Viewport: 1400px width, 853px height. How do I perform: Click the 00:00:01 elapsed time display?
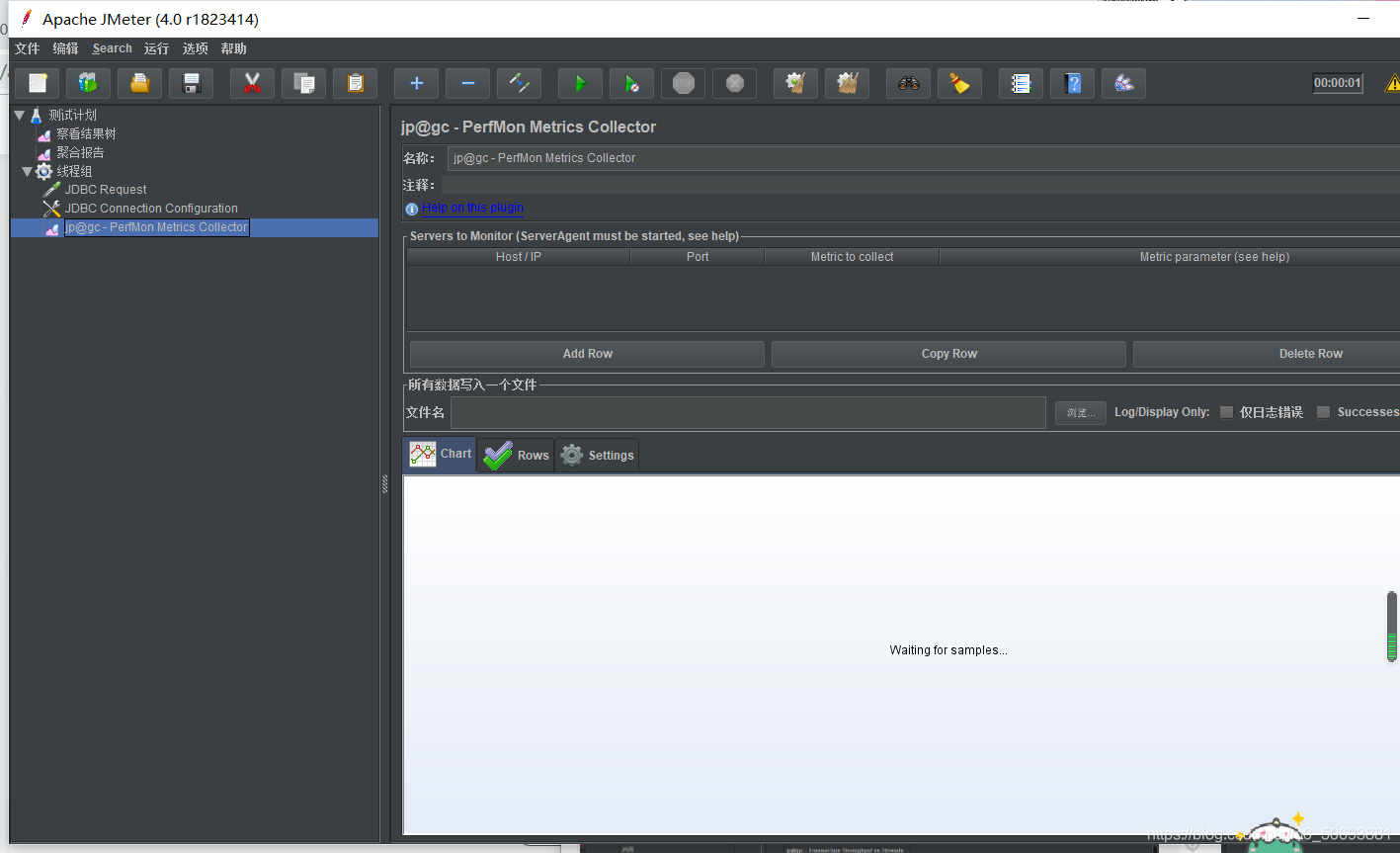1338,83
